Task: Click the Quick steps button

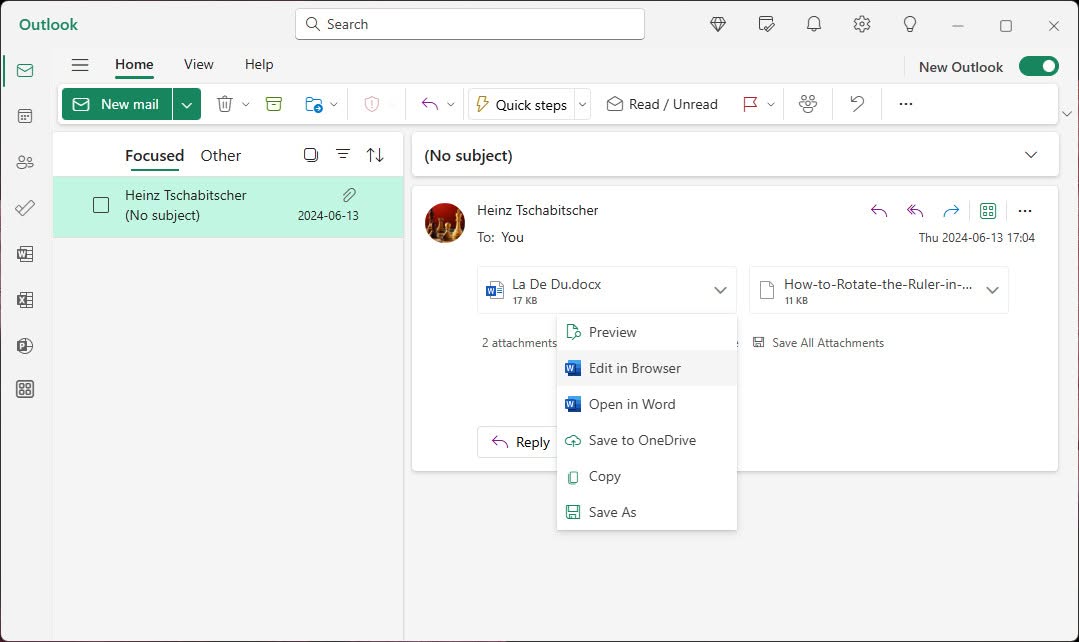Action: pyautogui.click(x=522, y=105)
